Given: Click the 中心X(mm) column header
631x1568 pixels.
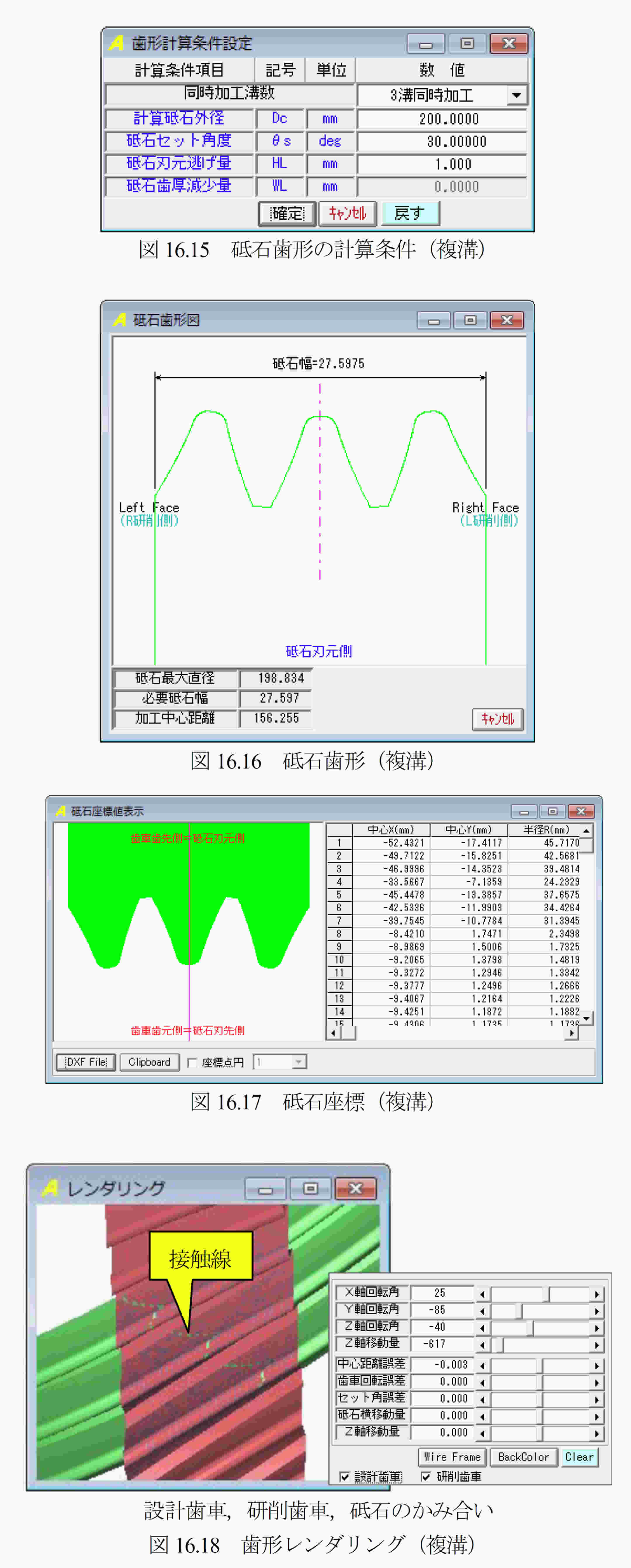Looking at the screenshot, I should 391,830.
